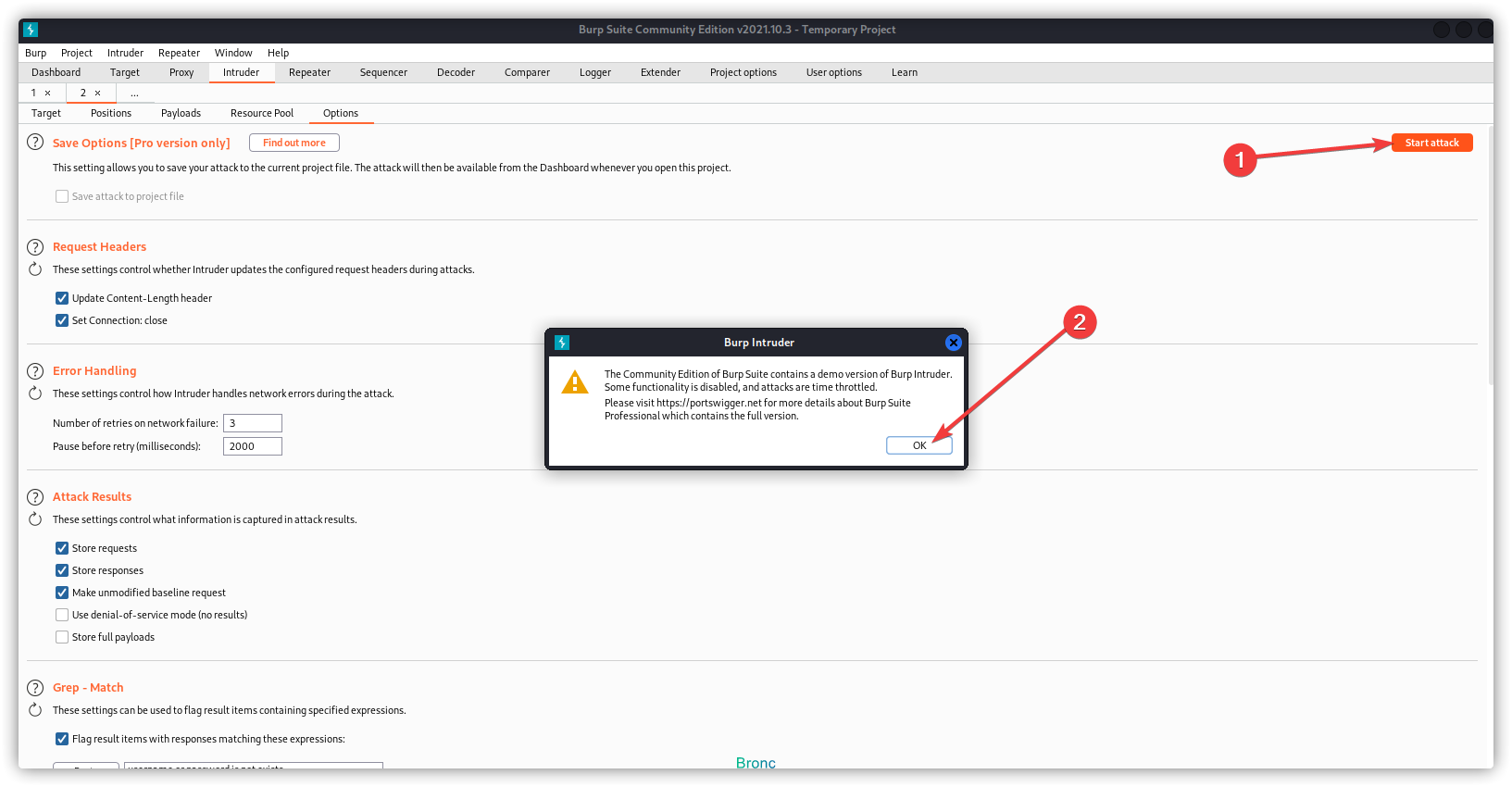
Task: Switch to the Proxy tab
Action: [181, 72]
